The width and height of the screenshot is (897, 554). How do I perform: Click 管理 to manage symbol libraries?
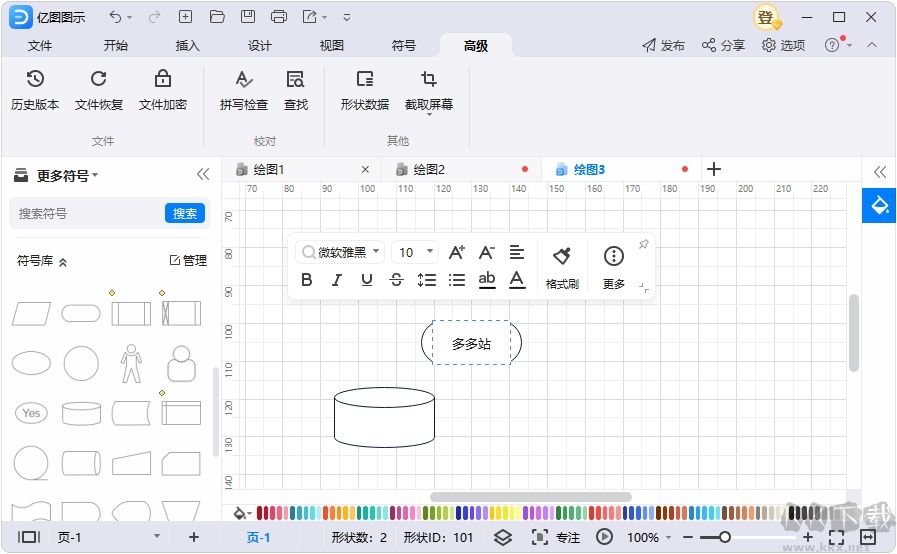pos(188,260)
